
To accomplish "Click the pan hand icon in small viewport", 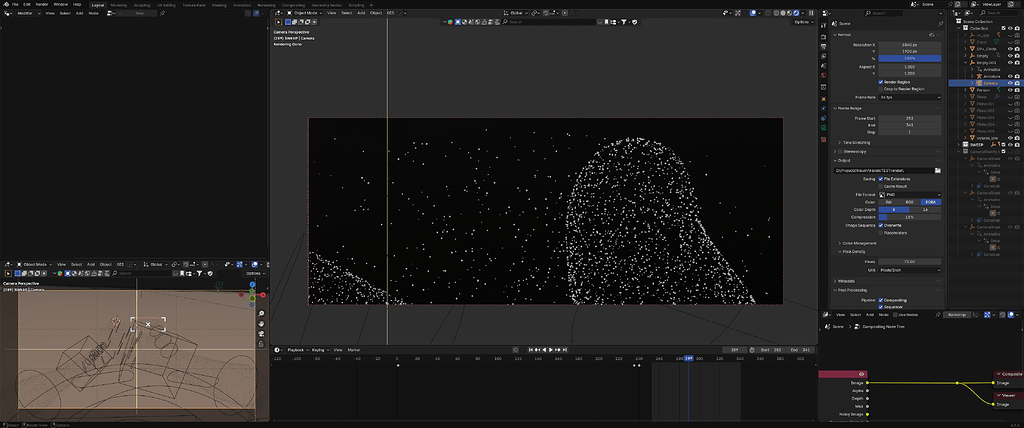I will [x=261, y=323].
